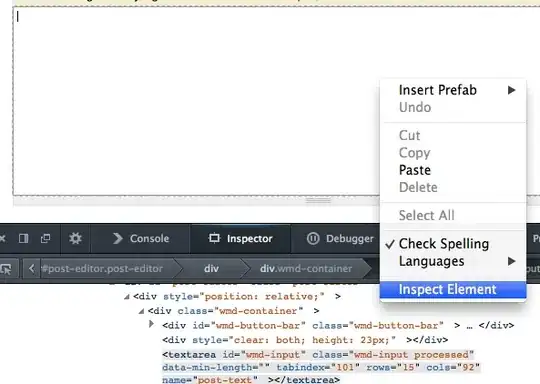Viewport: 540px width, 384px height.
Task: Choose Copy from context menu
Action: click(x=453, y=153)
